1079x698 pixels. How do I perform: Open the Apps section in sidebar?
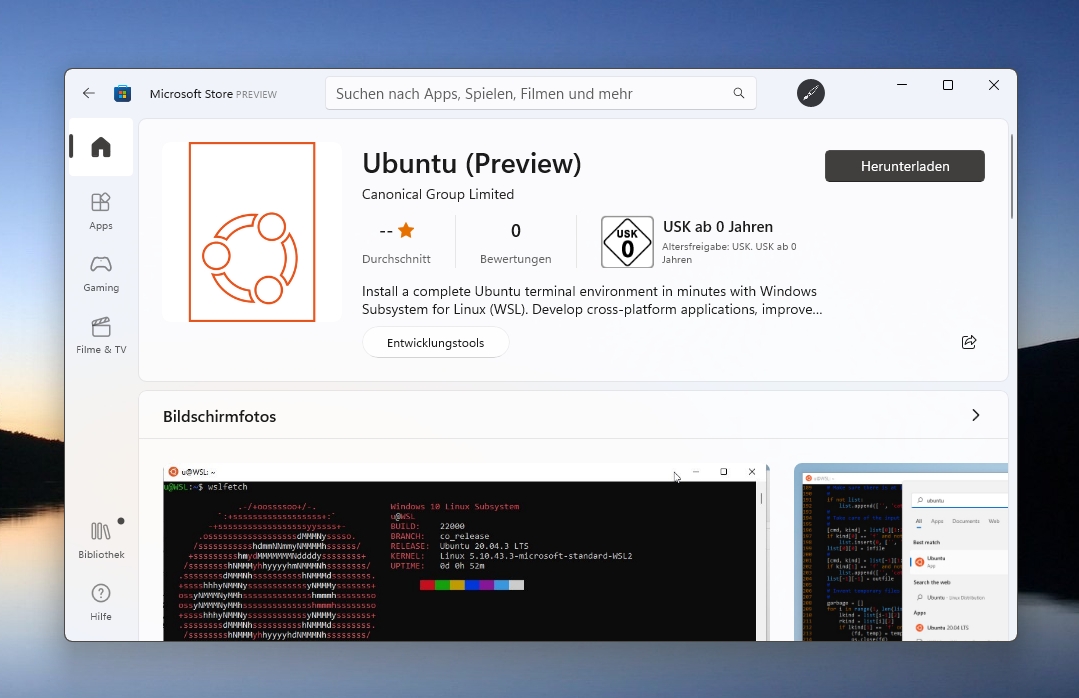[x=101, y=211]
